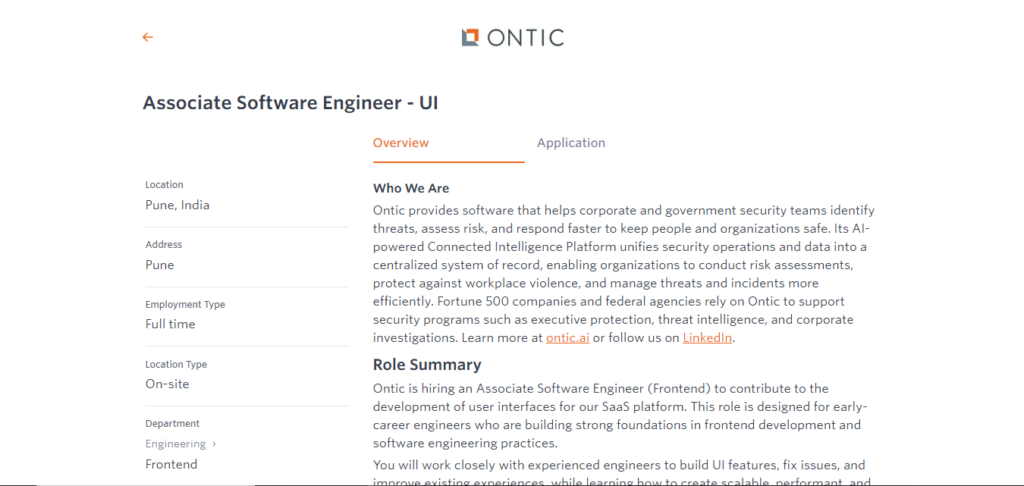Open the ontic.ai link

[x=568, y=338]
